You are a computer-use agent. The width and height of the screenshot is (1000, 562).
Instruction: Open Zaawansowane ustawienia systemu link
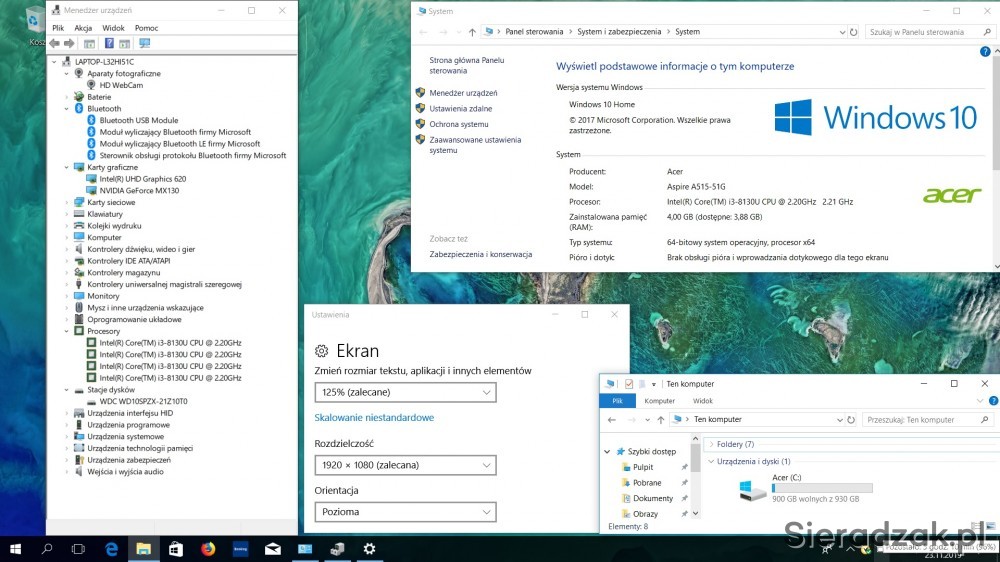pyautogui.click(x=475, y=145)
